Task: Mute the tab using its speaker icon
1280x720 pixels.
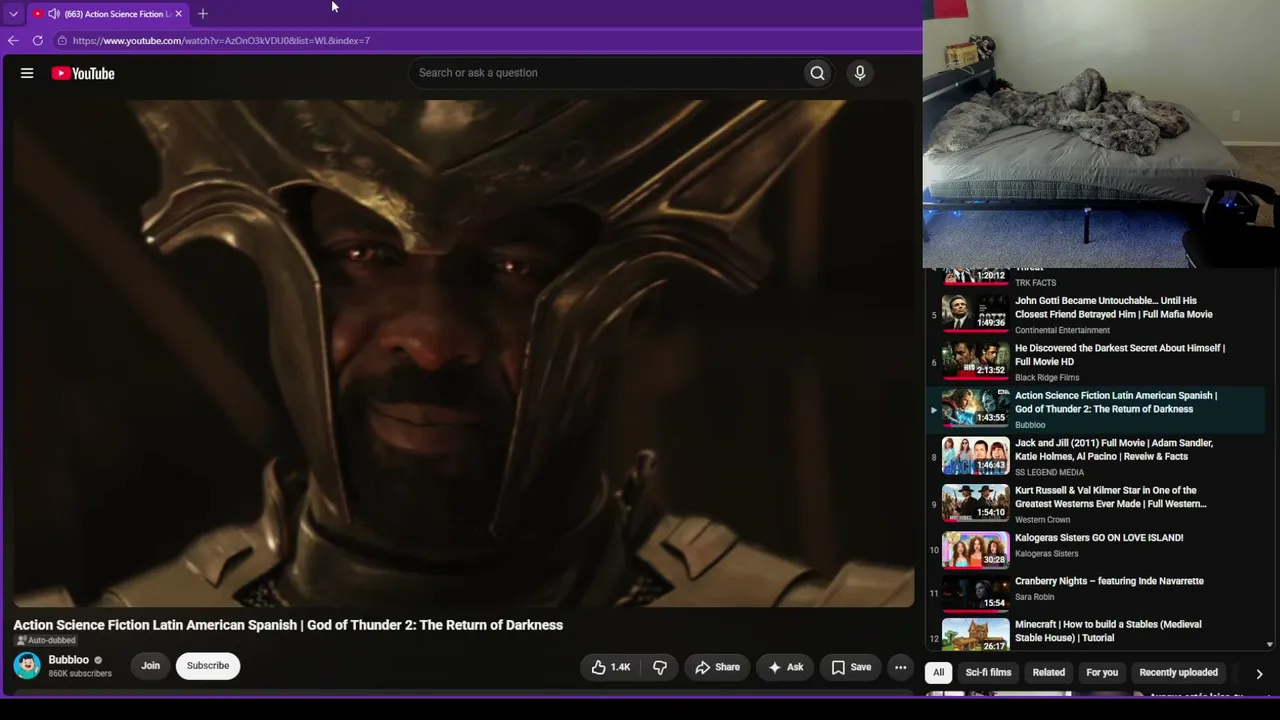Action: 53,14
